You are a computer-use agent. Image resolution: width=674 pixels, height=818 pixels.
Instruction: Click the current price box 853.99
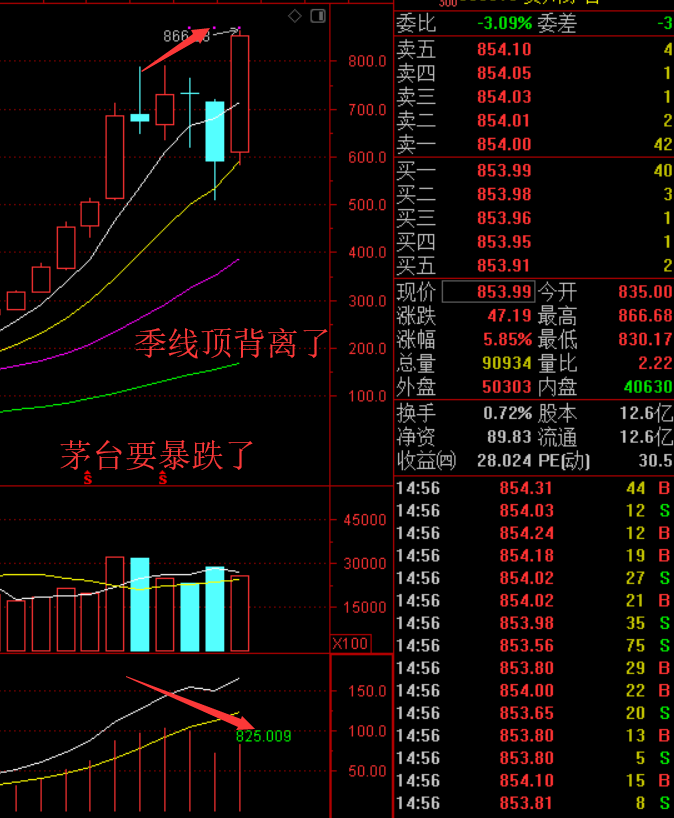click(x=488, y=292)
